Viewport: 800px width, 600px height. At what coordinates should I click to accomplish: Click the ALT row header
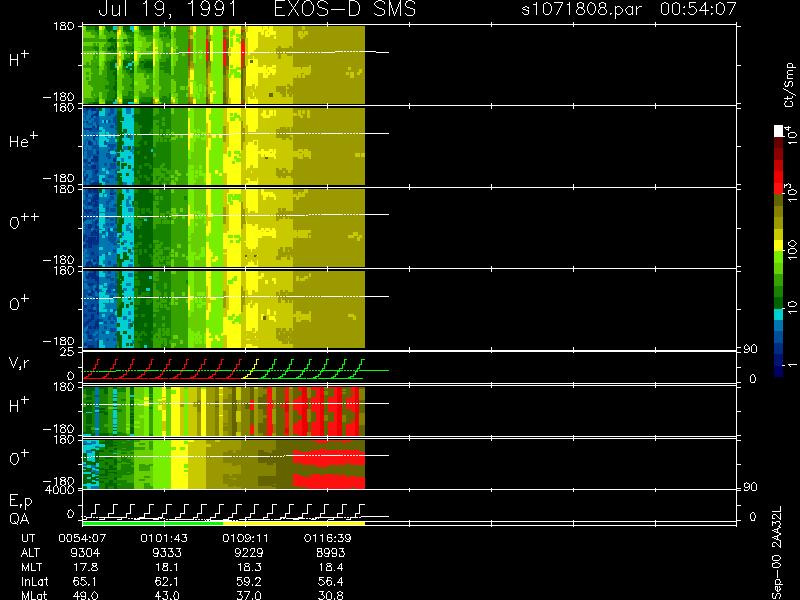[x=30, y=553]
